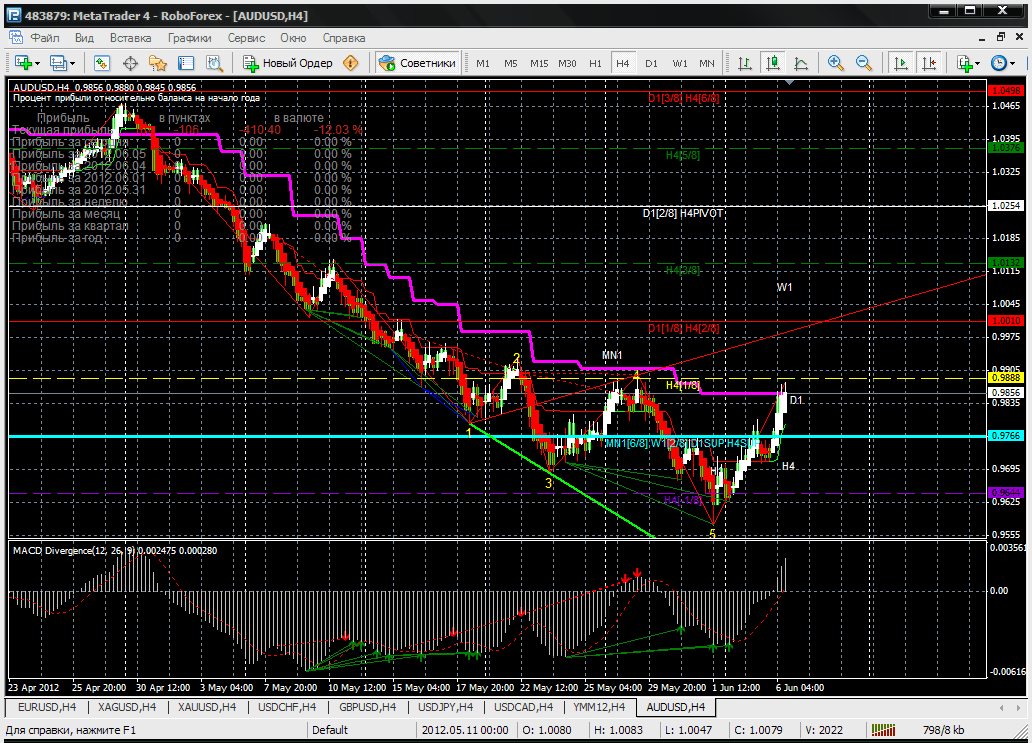Open a new chart window
The image size is (1032, 743).
click(x=23, y=63)
